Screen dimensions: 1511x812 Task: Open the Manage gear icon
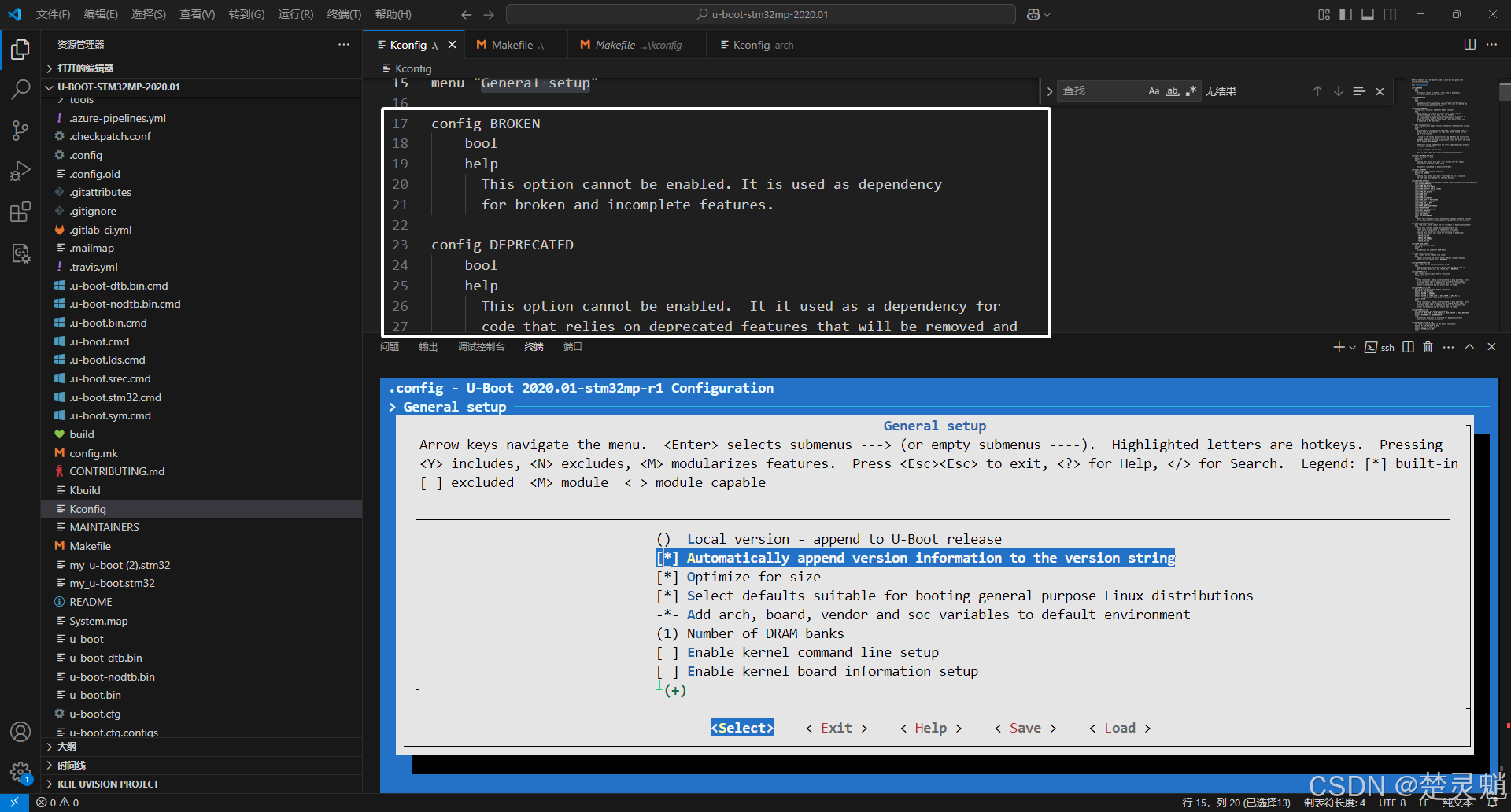tap(20, 772)
